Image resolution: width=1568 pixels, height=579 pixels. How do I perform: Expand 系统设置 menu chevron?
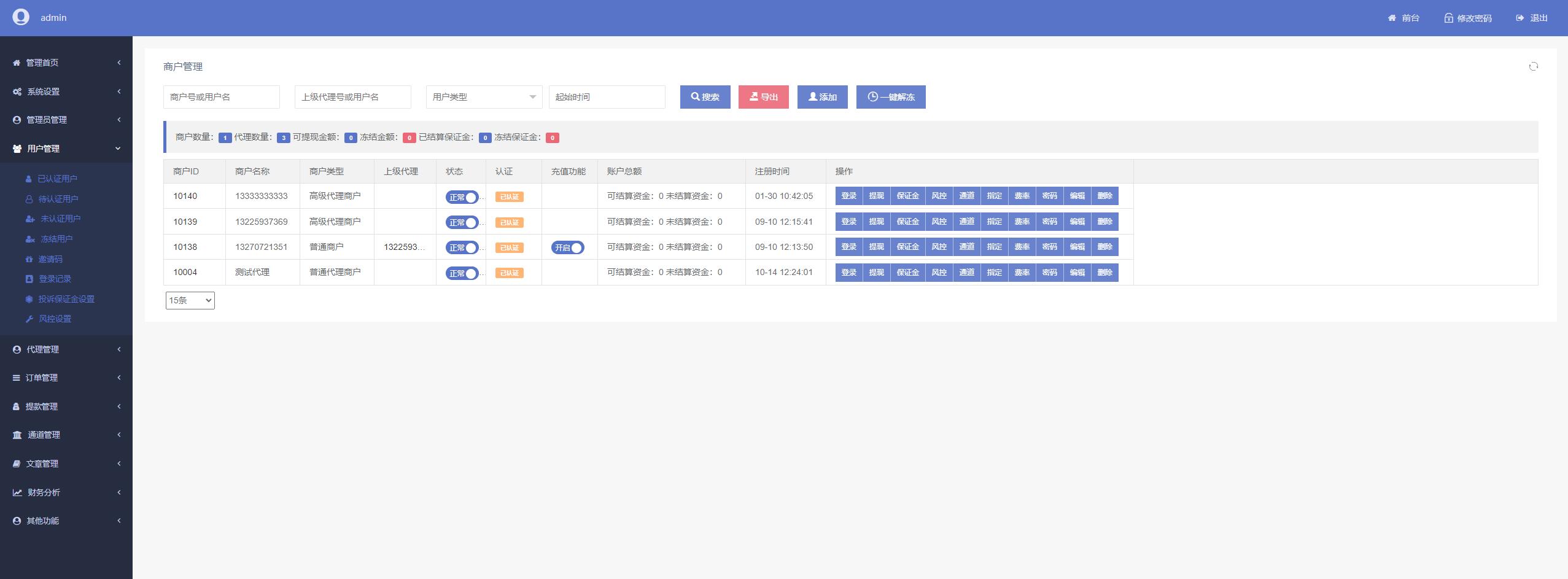[x=119, y=91]
